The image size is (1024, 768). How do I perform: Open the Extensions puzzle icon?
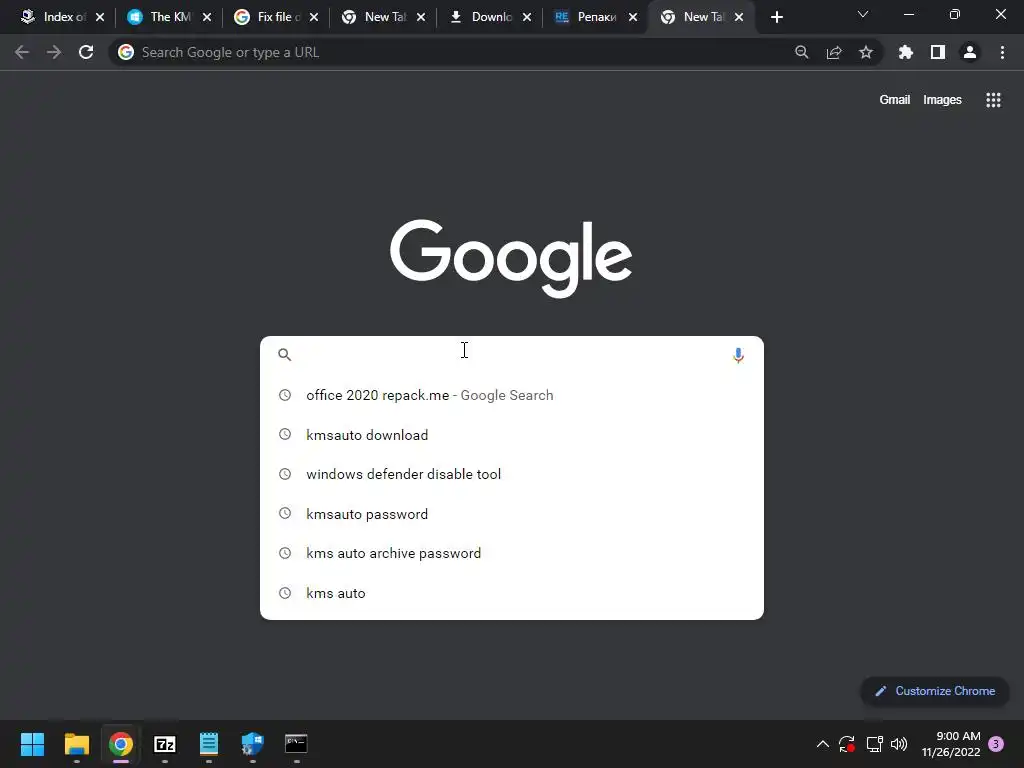(x=906, y=52)
